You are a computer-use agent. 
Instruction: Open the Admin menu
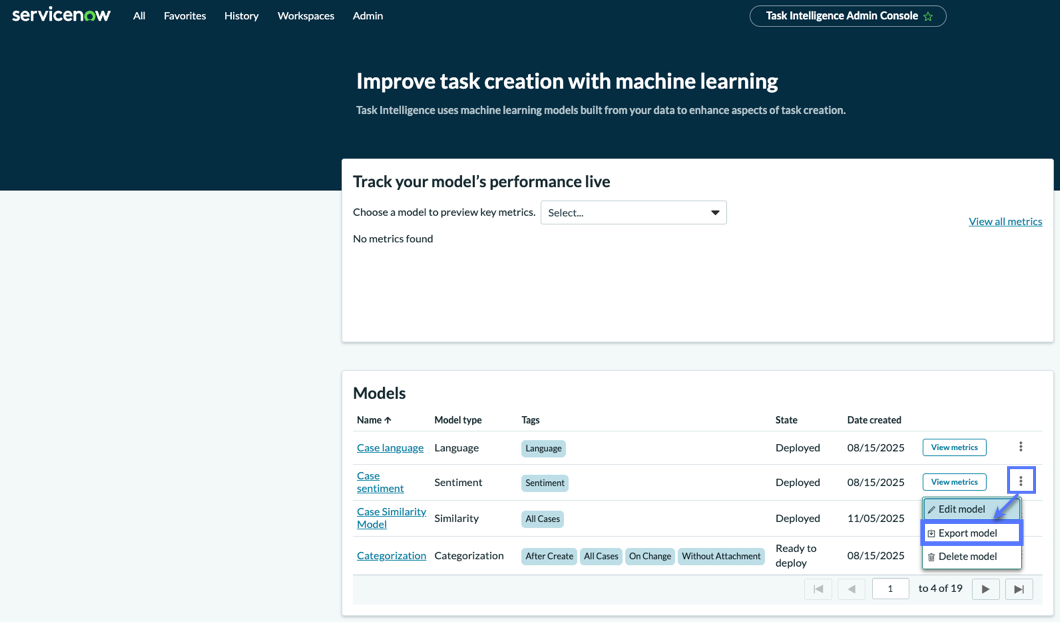coord(368,16)
